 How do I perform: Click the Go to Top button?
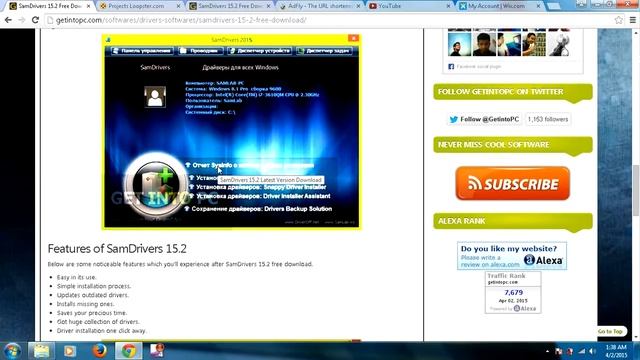tap(610, 331)
